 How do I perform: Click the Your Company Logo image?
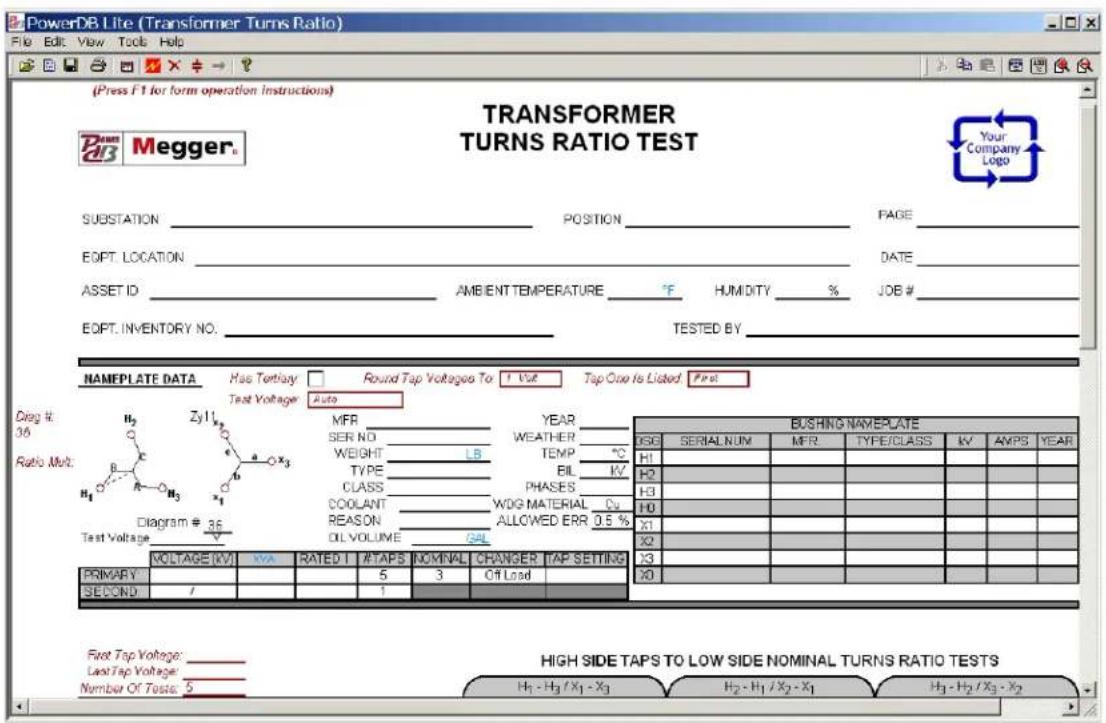click(995, 149)
